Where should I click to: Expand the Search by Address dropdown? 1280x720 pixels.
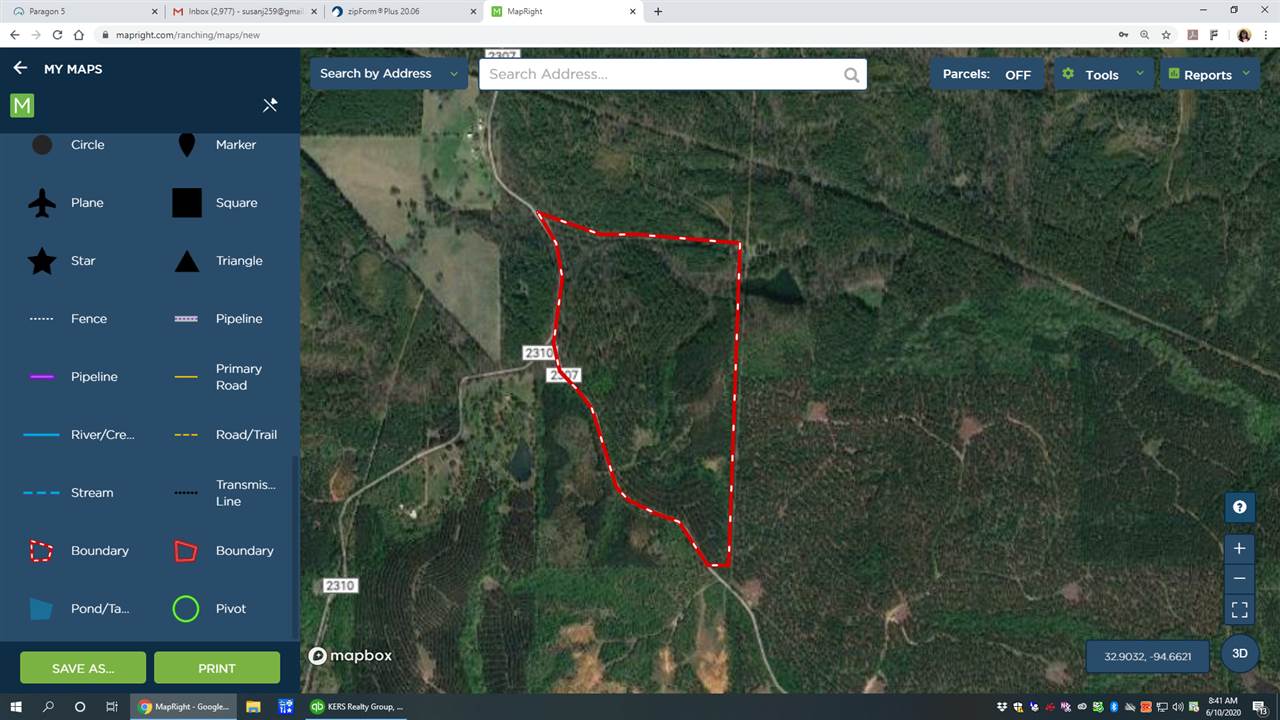(x=389, y=73)
